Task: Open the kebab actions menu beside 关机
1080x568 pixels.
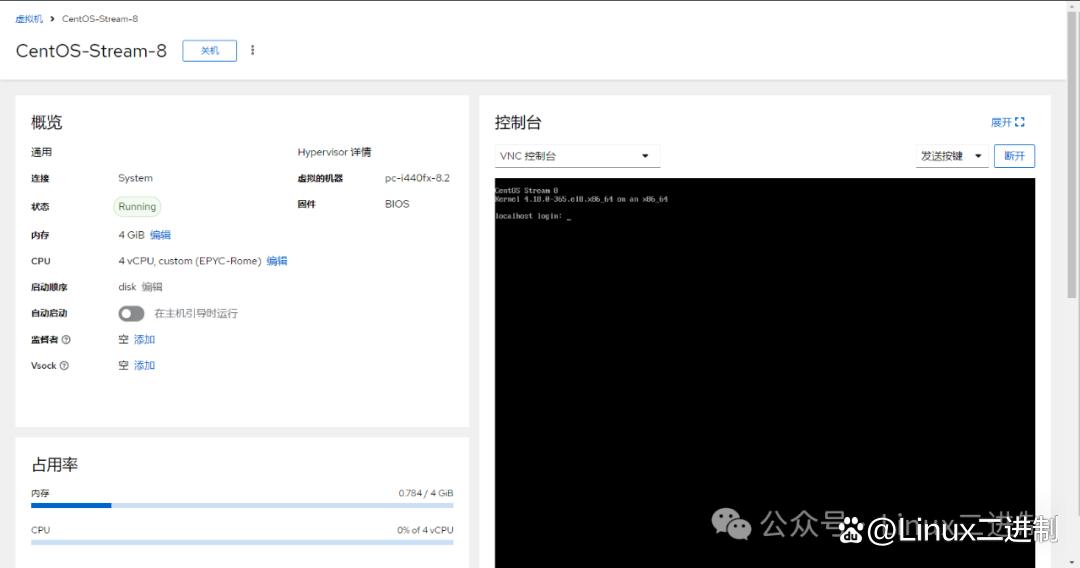Action: [x=253, y=50]
